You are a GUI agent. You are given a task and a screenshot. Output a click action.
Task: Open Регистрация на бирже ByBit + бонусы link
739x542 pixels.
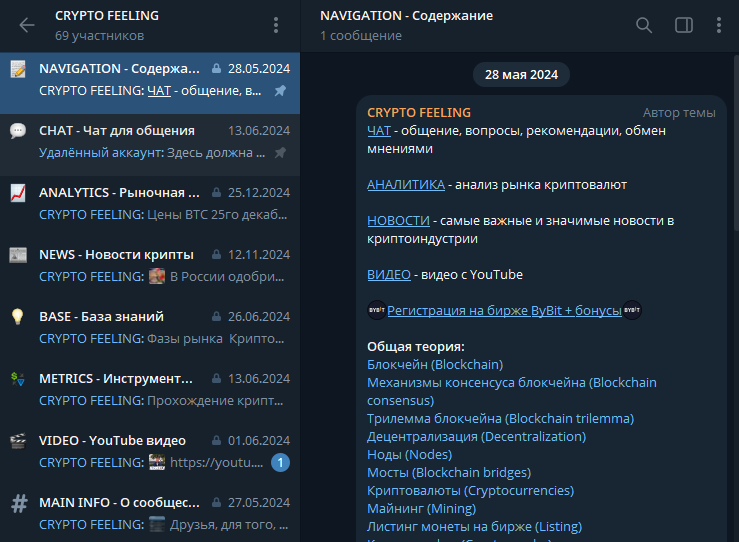click(x=504, y=311)
